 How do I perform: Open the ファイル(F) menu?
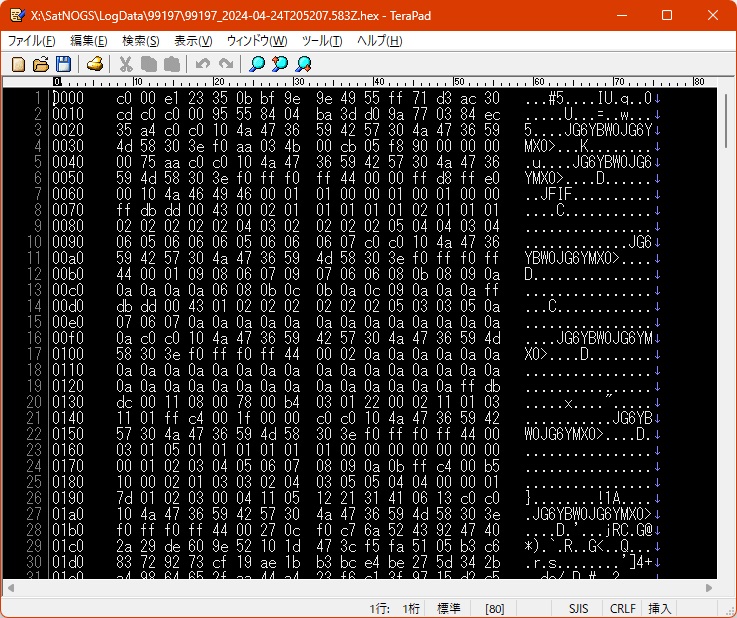click(32, 41)
